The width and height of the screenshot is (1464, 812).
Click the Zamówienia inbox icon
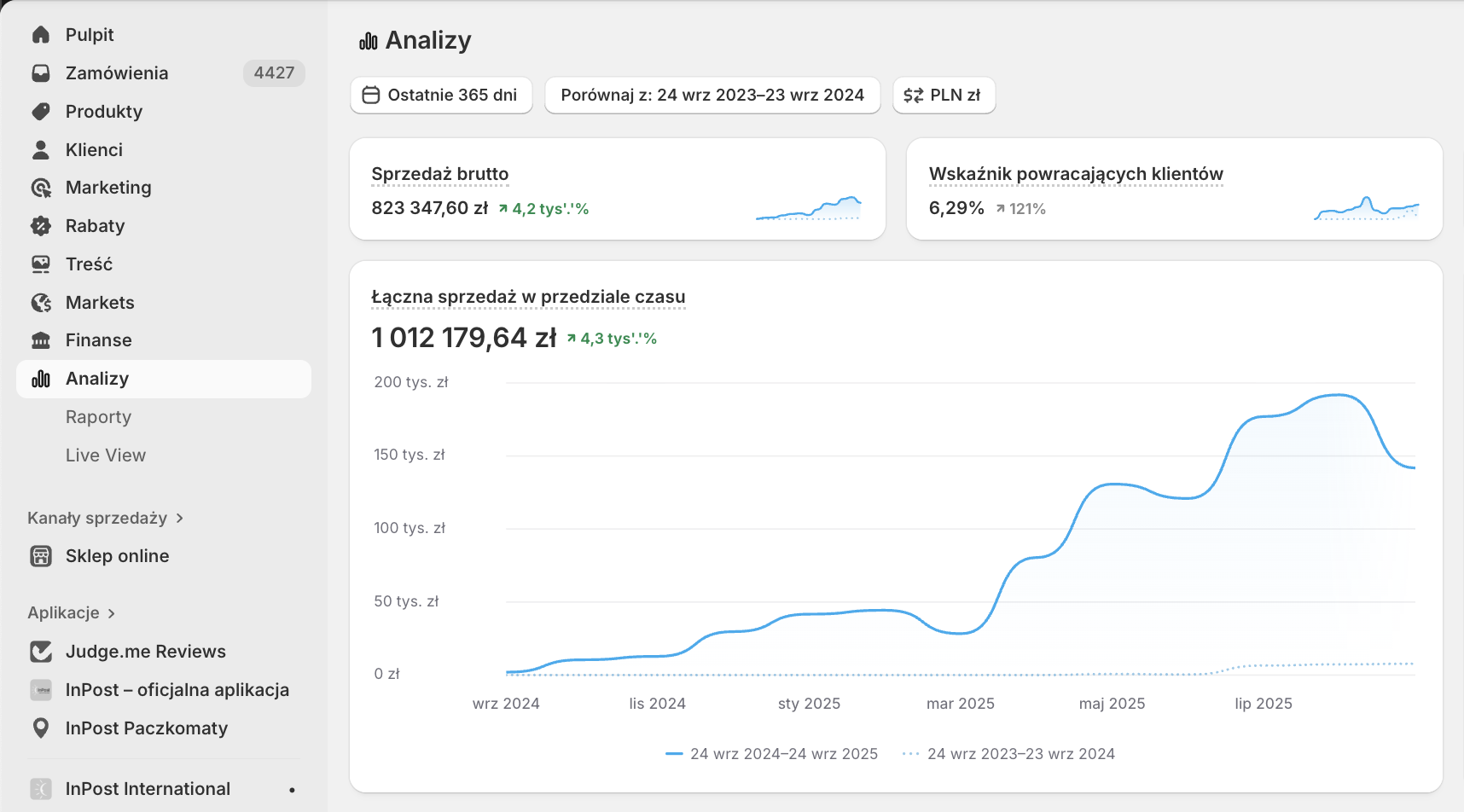pyautogui.click(x=41, y=73)
